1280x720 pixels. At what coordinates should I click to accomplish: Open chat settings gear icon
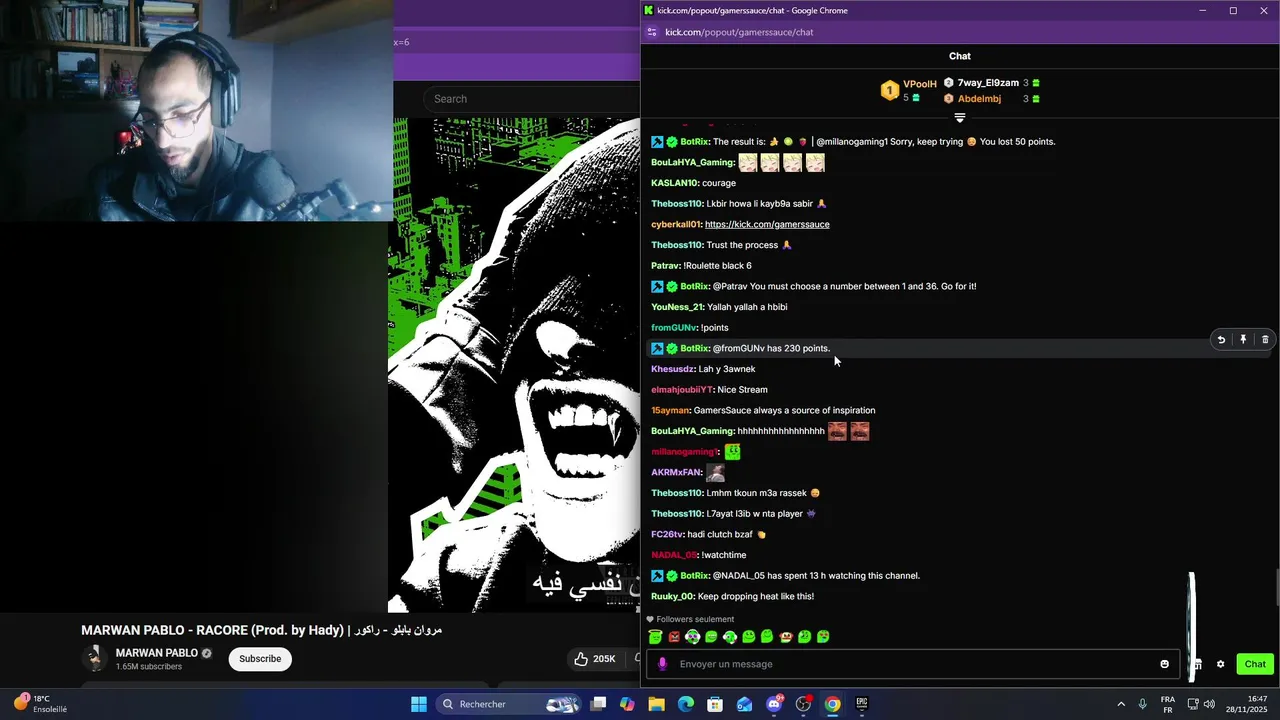click(x=1220, y=664)
